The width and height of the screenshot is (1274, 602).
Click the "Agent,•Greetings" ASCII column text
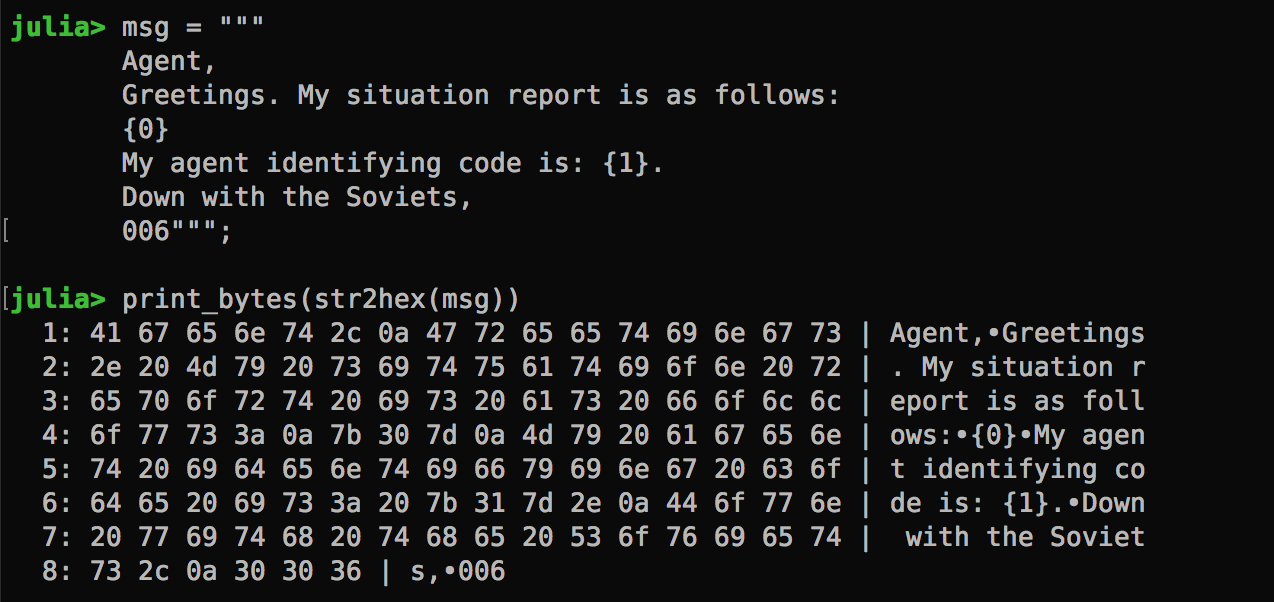point(1016,333)
